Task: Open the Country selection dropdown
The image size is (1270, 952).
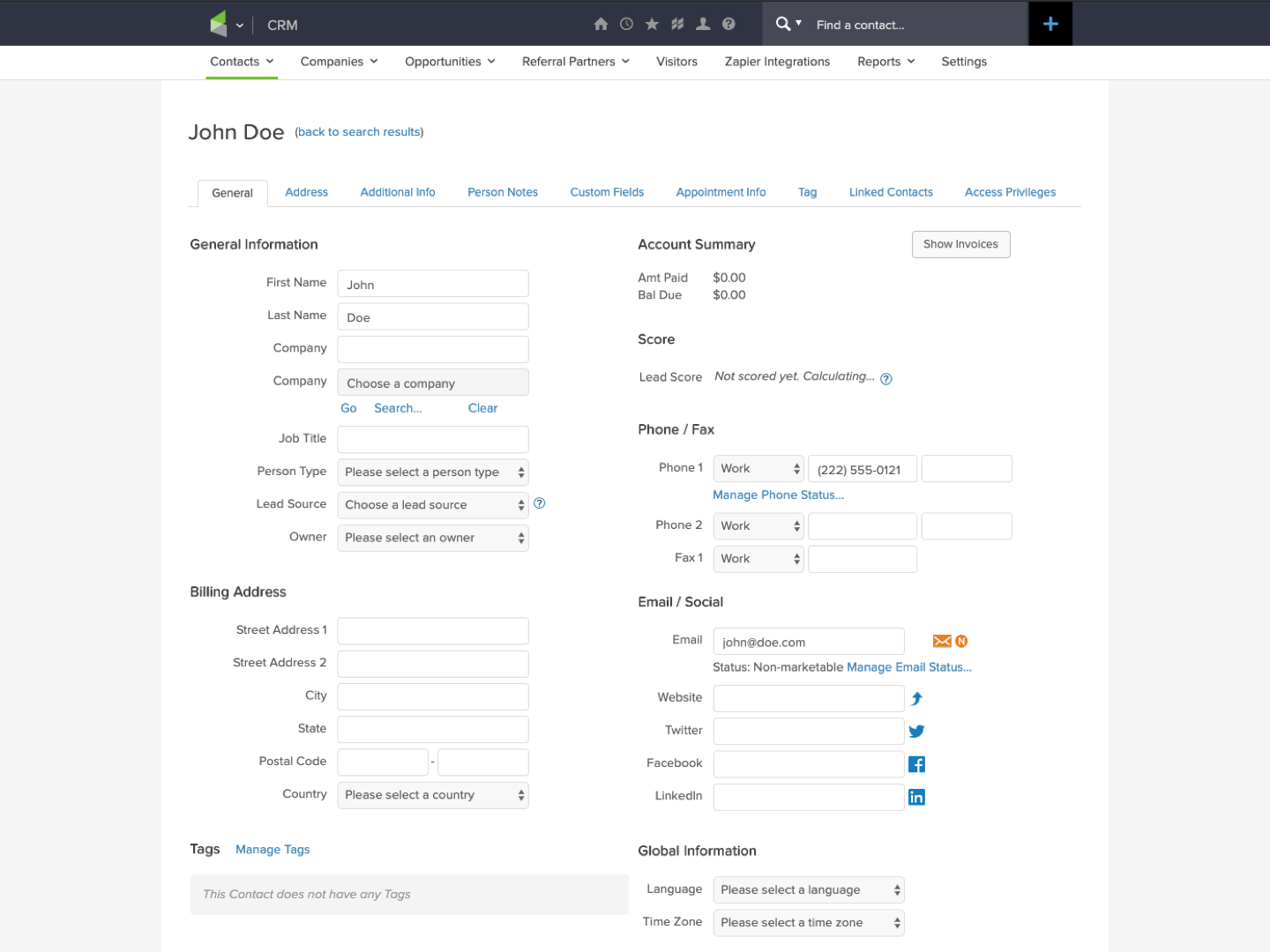Action: pyautogui.click(x=432, y=795)
